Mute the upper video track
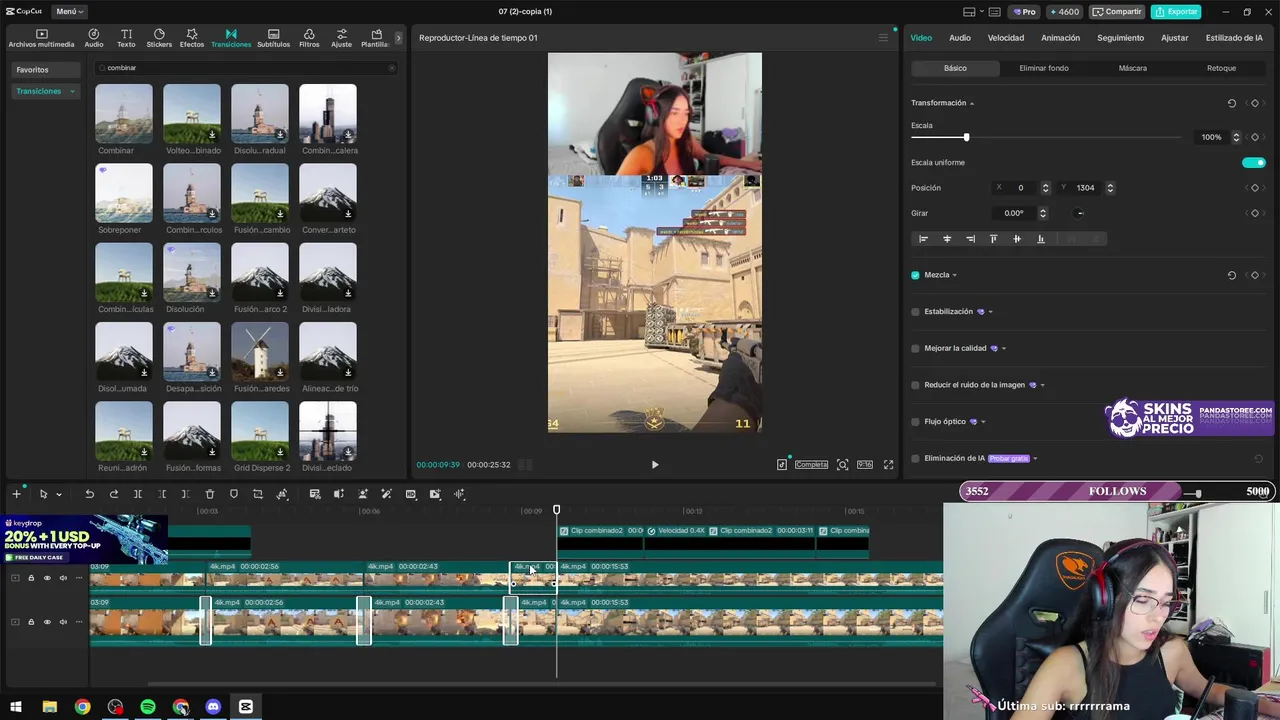 [63, 578]
